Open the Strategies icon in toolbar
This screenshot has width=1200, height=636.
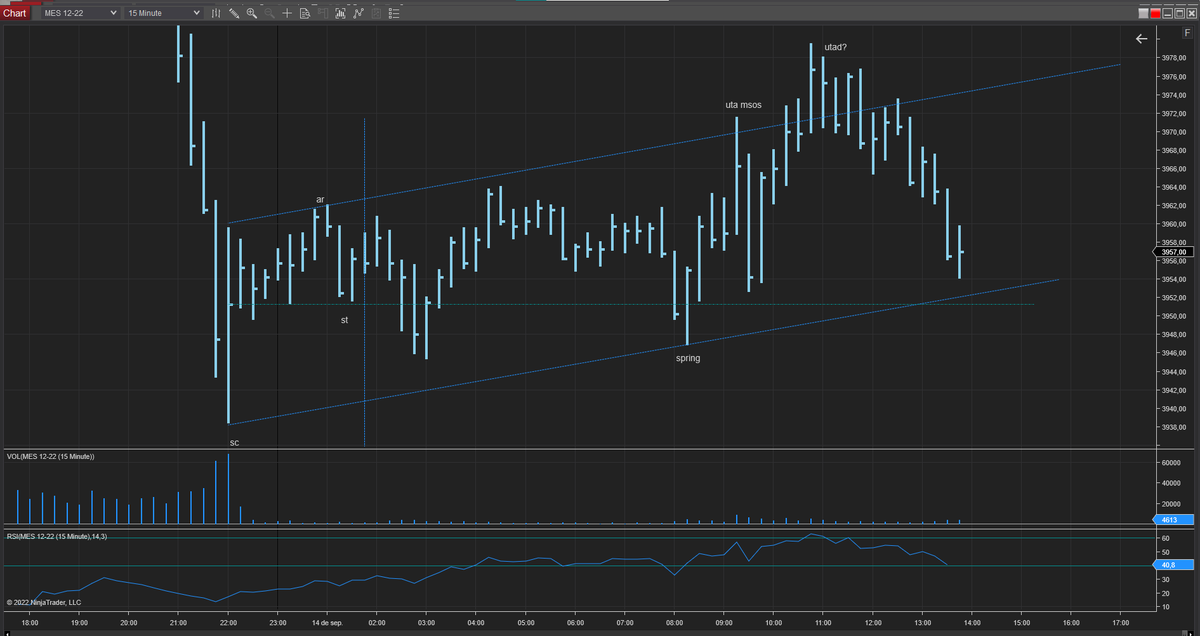[375, 13]
